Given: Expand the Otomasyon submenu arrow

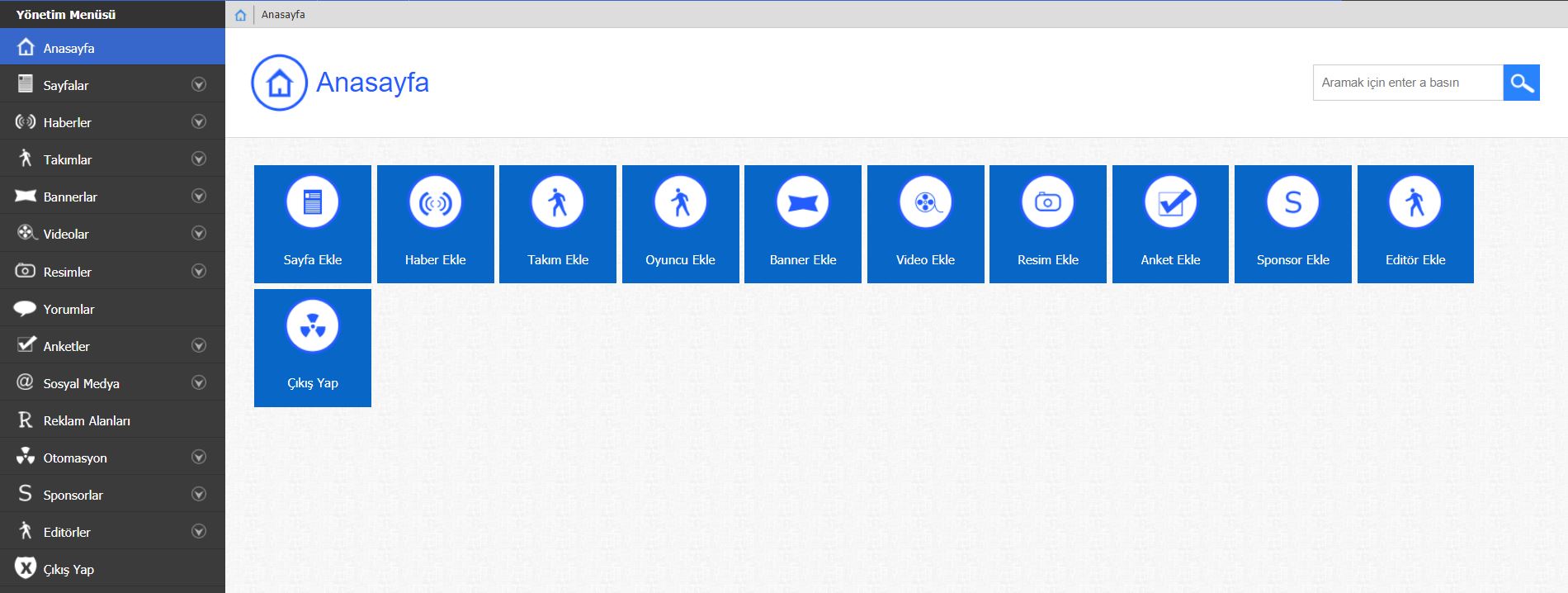Looking at the screenshot, I should (199, 457).
